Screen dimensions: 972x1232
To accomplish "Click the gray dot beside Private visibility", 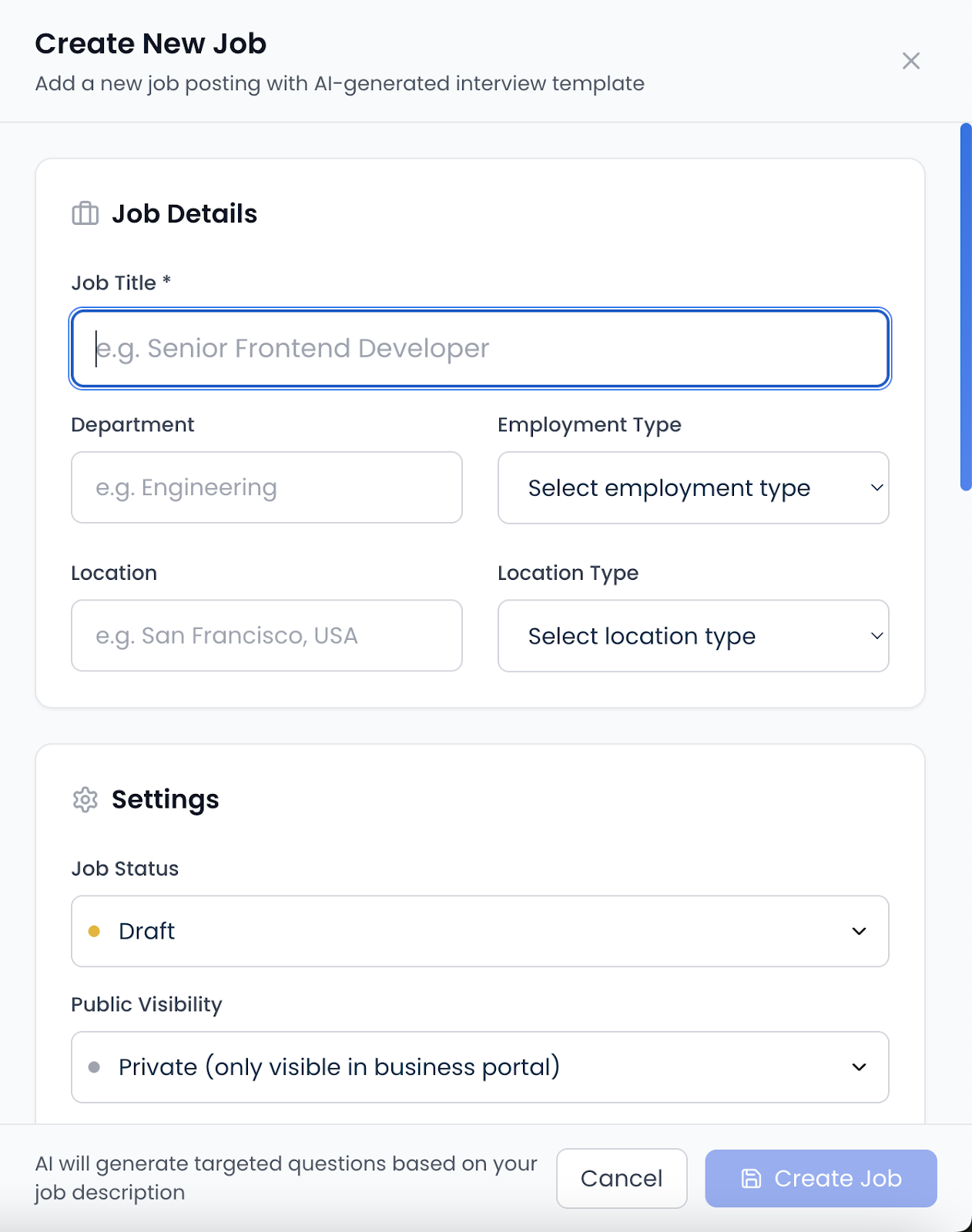I will click(95, 1066).
